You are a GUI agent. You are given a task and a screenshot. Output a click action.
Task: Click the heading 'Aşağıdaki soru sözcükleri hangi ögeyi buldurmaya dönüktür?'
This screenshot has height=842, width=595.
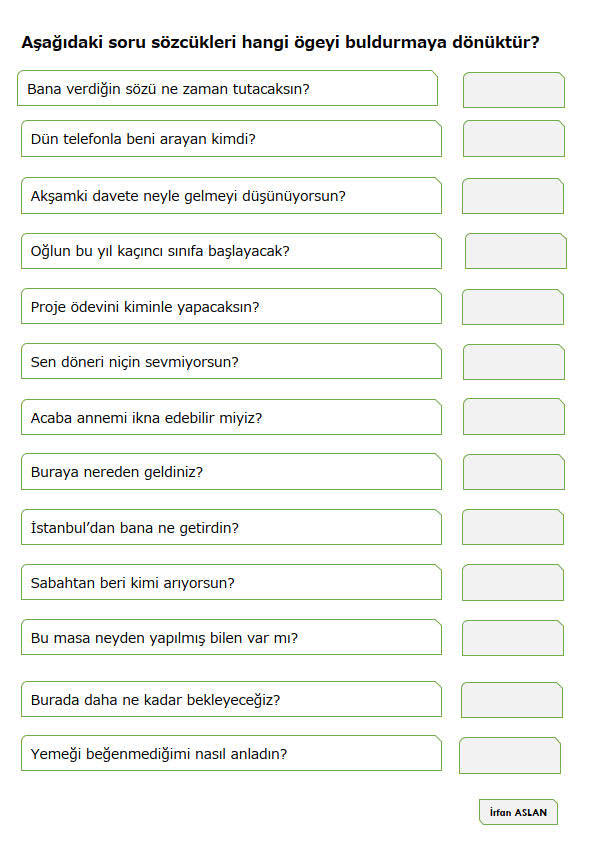[280, 42]
